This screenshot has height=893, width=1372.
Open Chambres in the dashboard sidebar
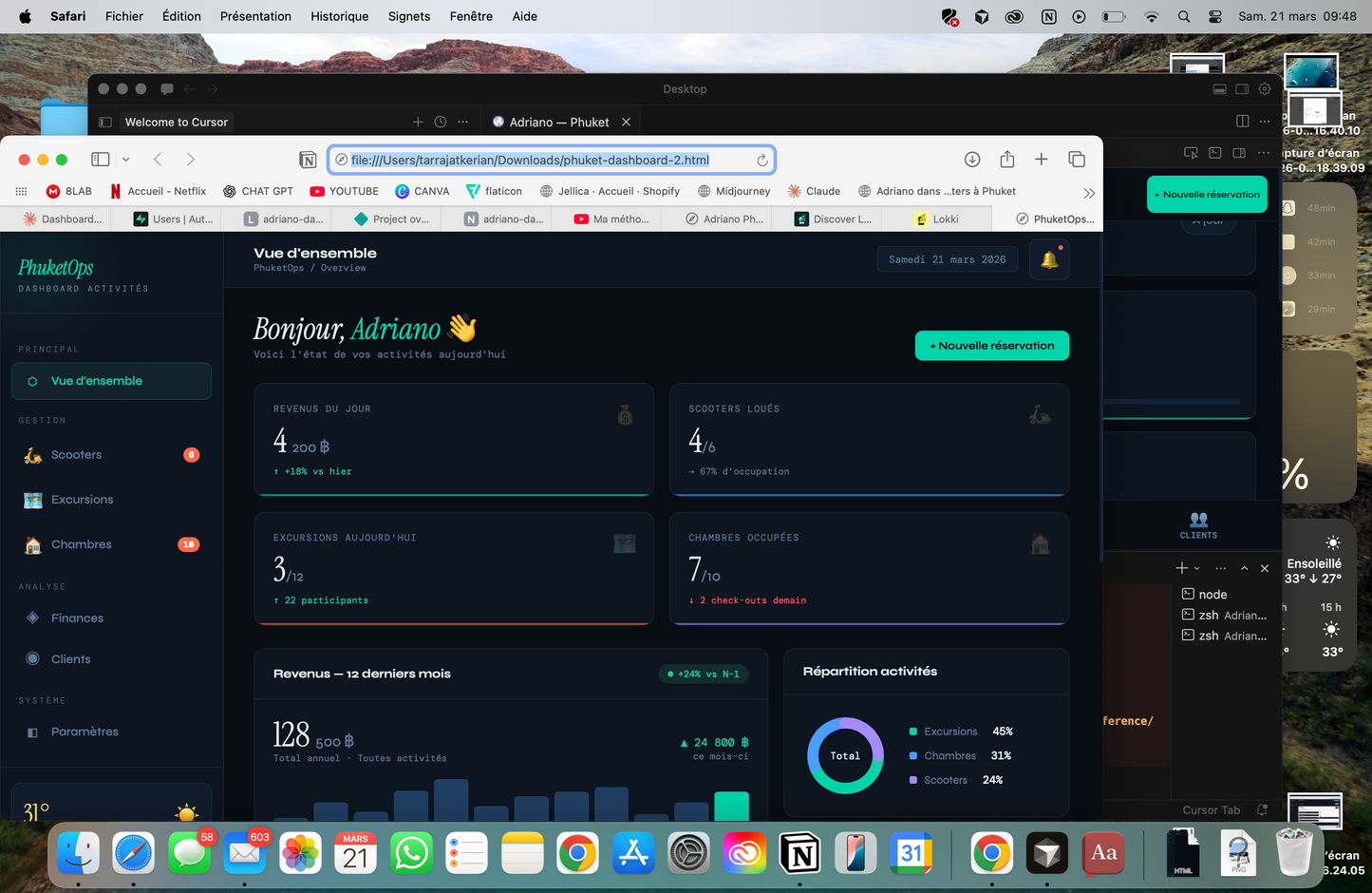111,544
